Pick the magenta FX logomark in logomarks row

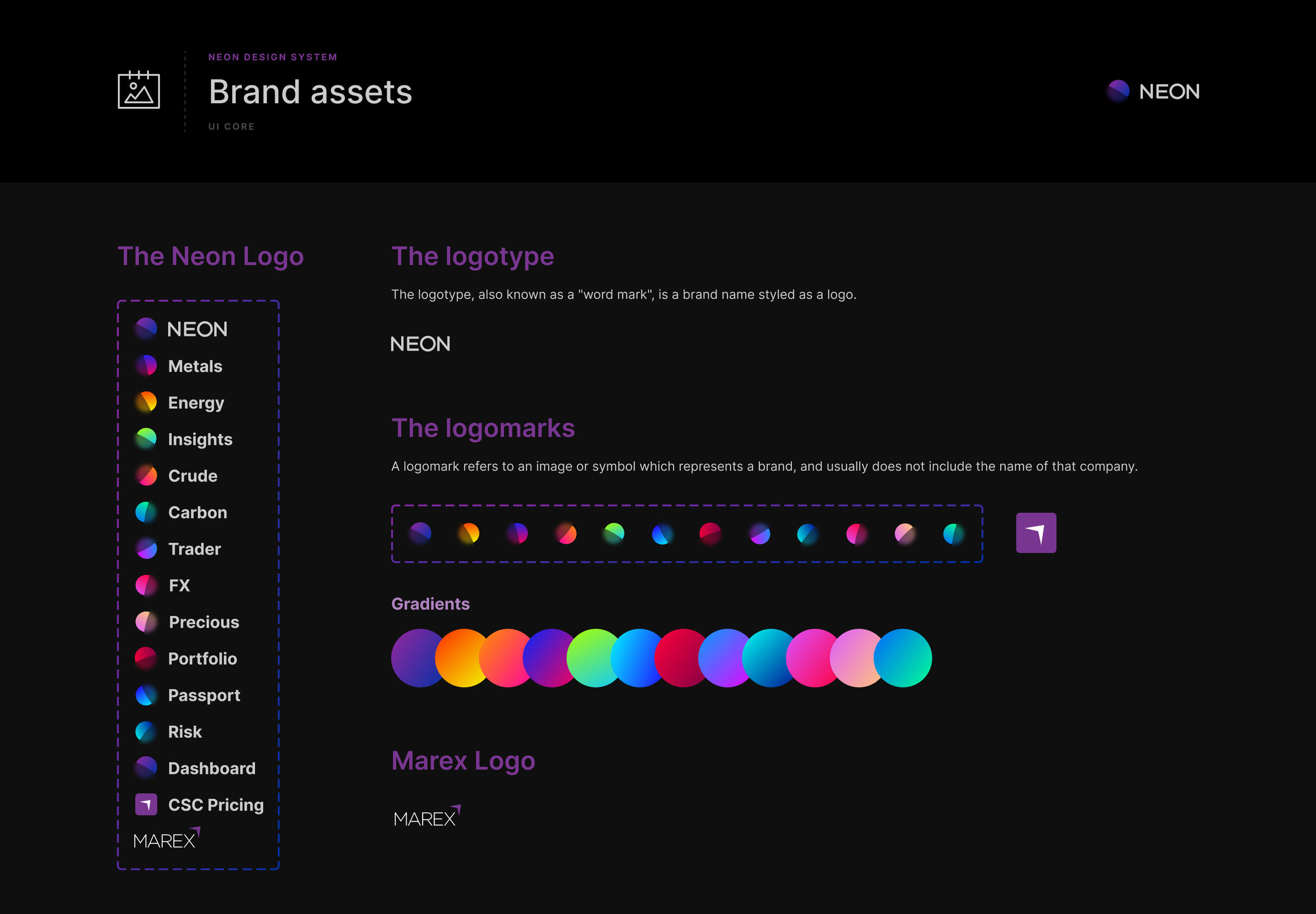[856, 533]
